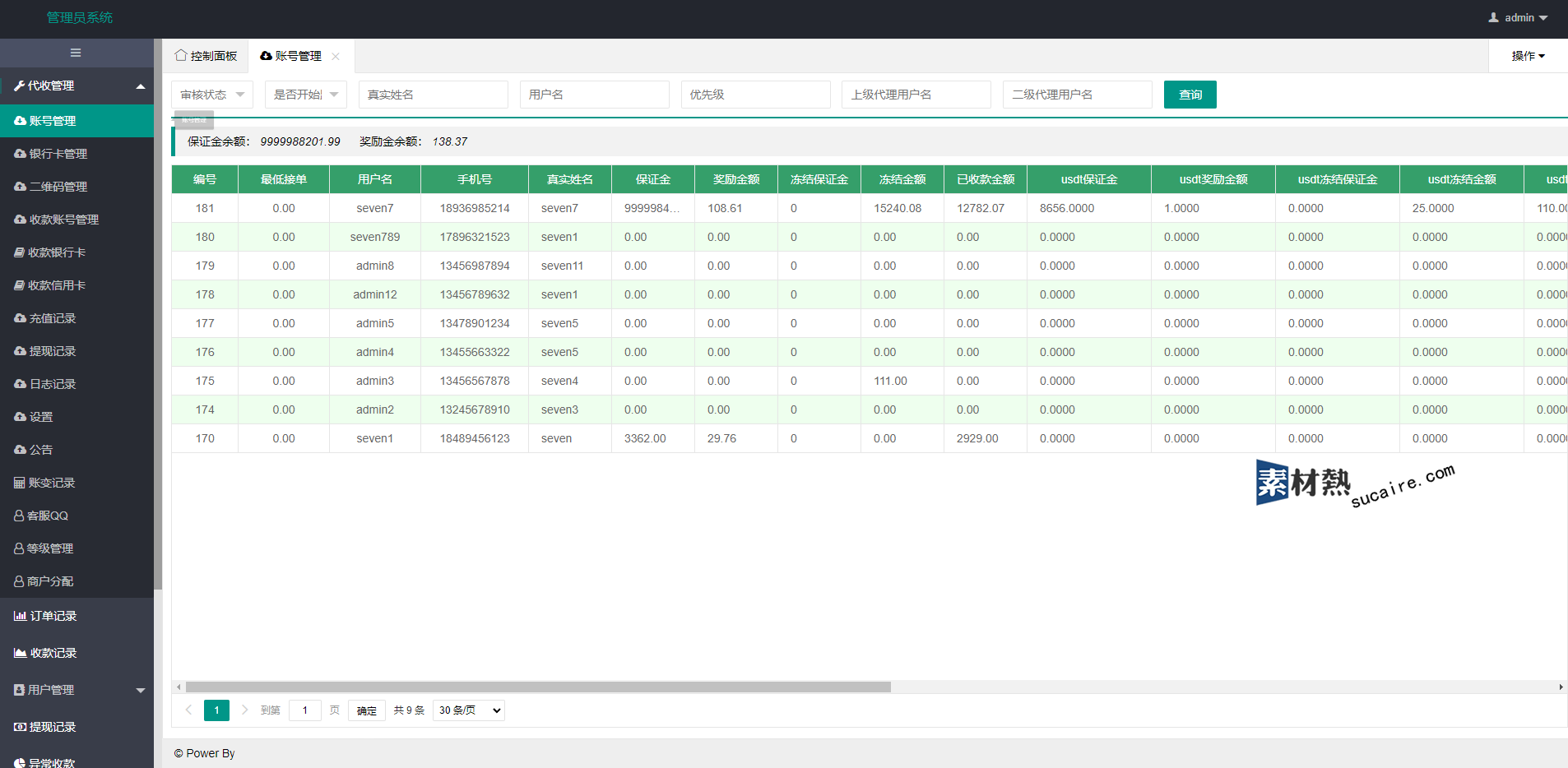Click the icon beside 收款银行卡
The image size is (1568, 768).
[20, 252]
